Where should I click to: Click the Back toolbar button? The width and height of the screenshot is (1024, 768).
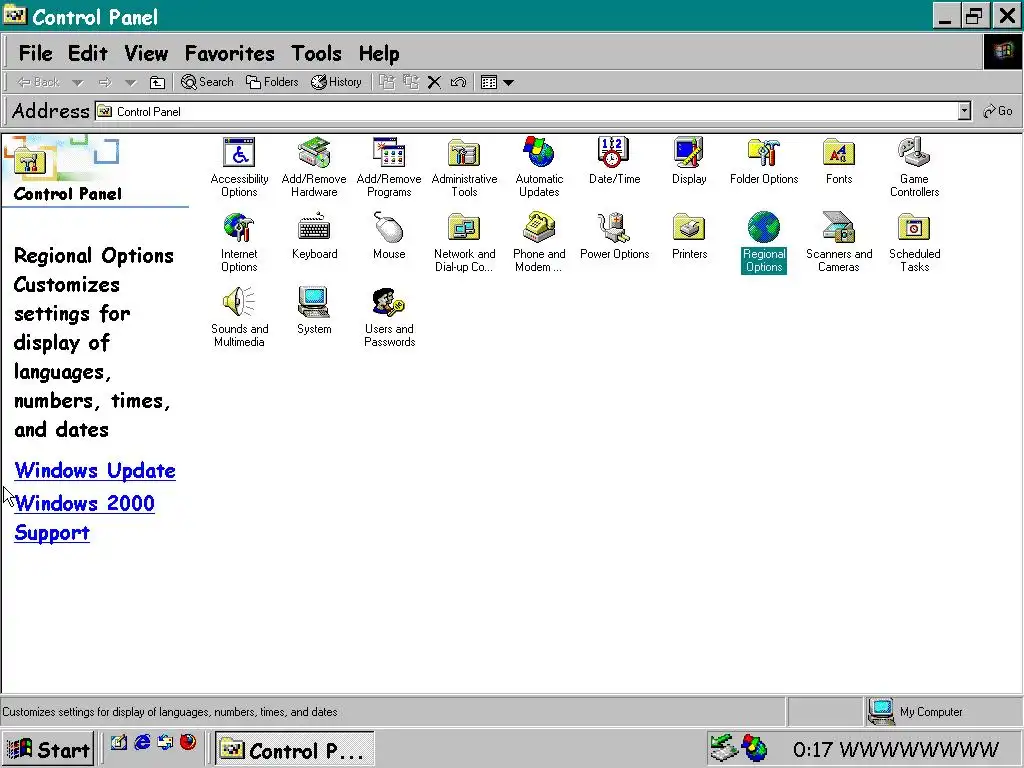(x=38, y=82)
